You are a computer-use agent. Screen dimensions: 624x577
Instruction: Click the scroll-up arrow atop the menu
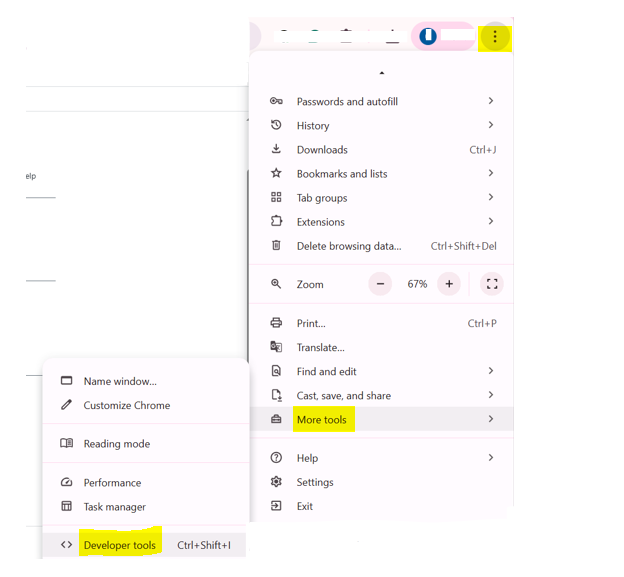click(x=381, y=73)
